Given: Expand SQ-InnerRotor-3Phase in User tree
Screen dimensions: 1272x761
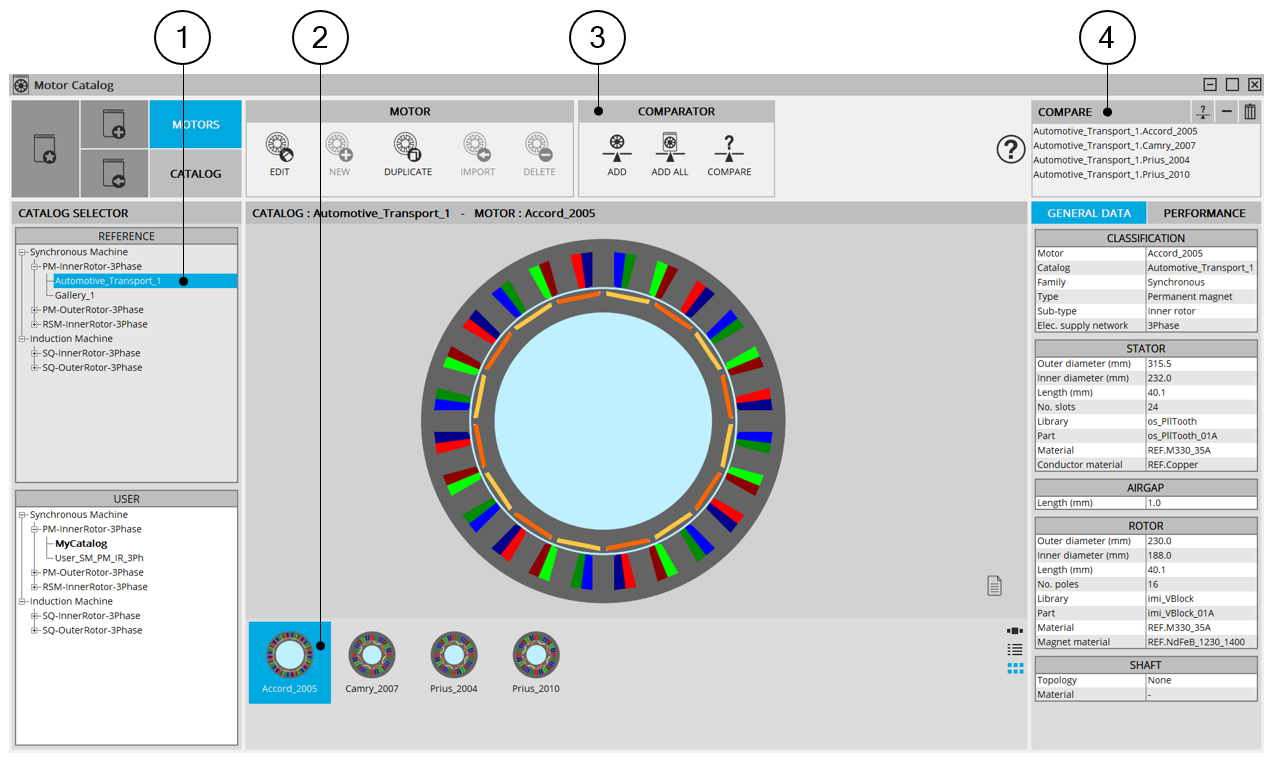Looking at the screenshot, I should (34, 616).
